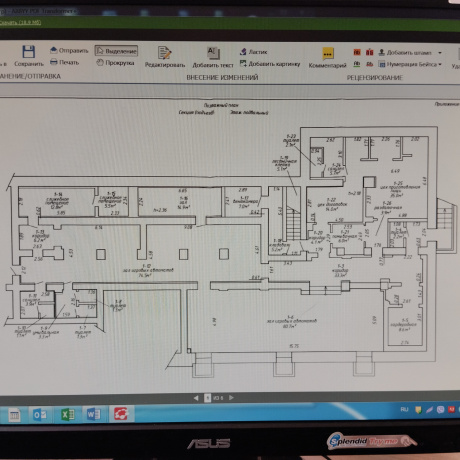Viewport: 460px width, 460px height.
Task: Click the Печать printer icon
Action: point(54,62)
